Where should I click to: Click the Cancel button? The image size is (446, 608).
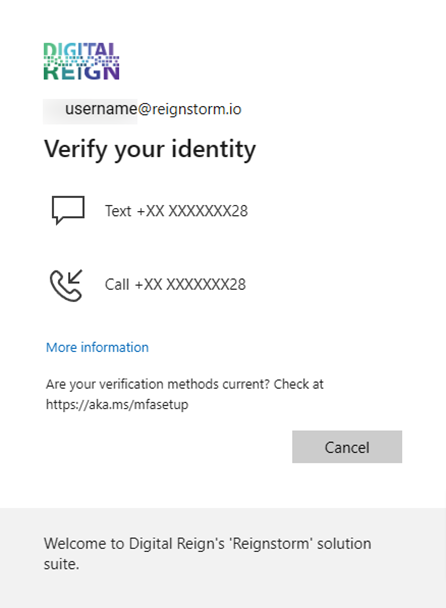[347, 447]
